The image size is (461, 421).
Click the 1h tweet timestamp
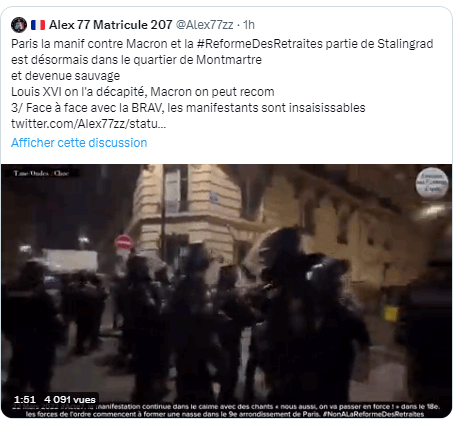click(x=249, y=25)
